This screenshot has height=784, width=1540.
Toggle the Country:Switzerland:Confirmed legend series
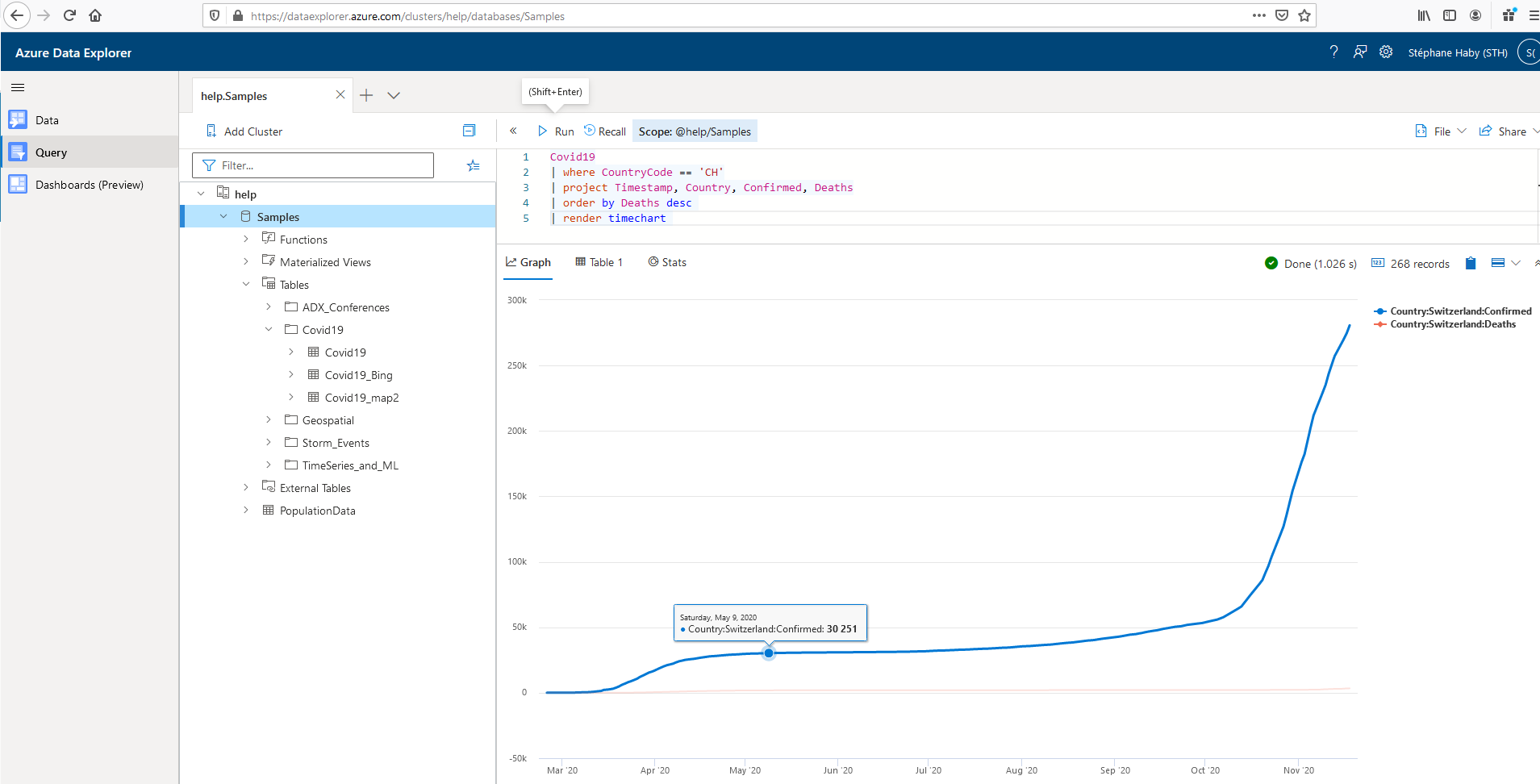(1453, 311)
